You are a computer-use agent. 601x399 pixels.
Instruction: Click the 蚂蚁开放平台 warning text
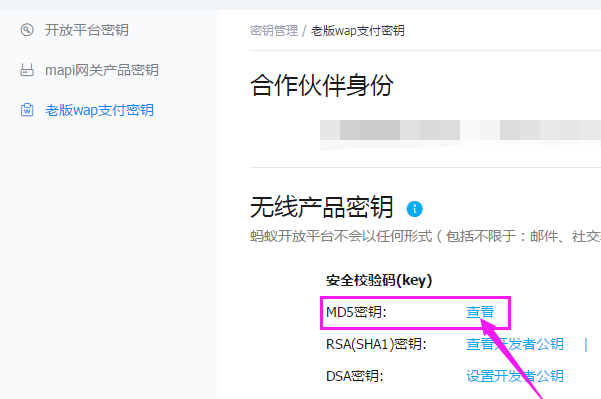click(x=425, y=236)
